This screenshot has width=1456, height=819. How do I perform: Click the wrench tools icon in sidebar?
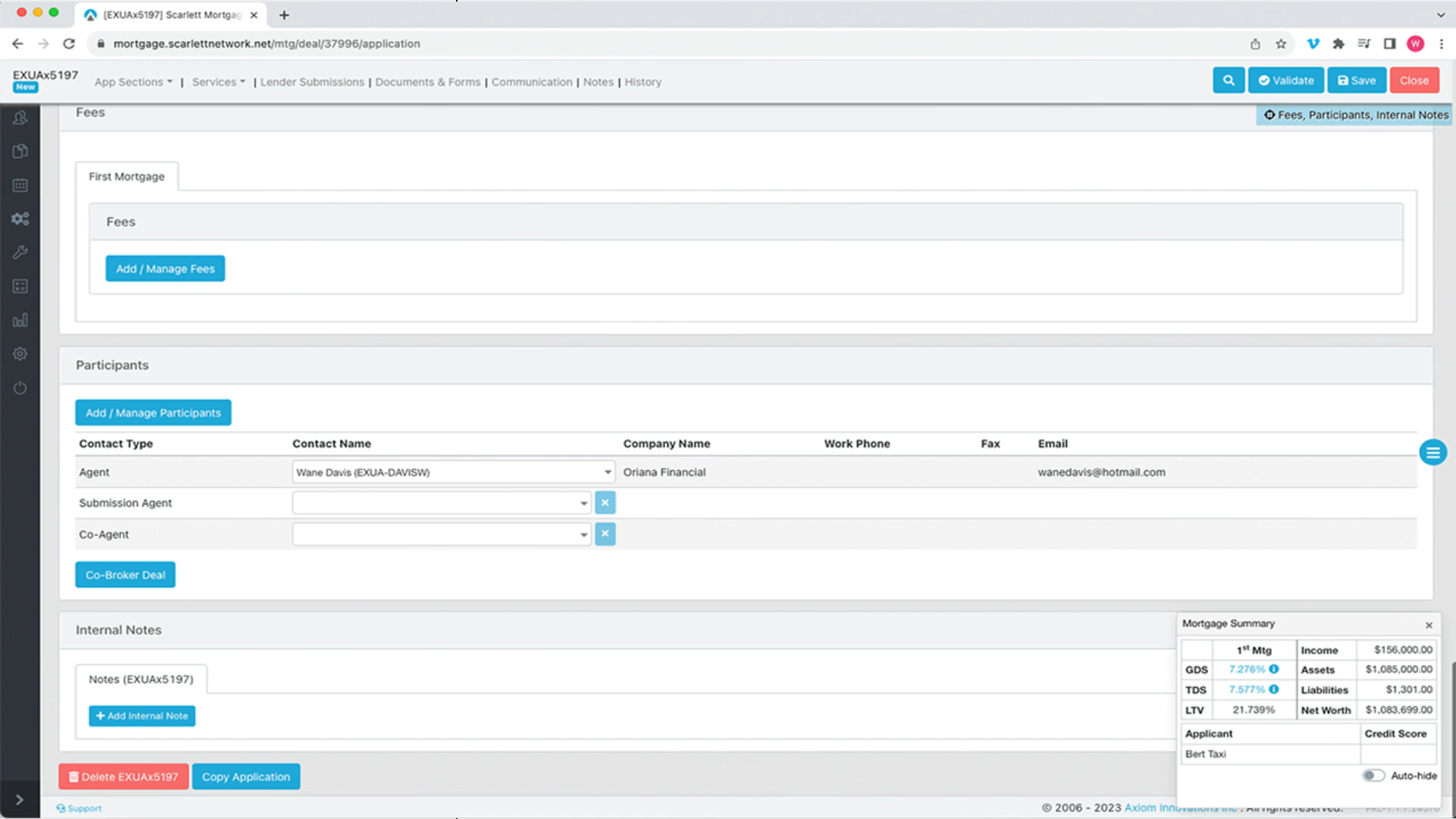click(20, 252)
